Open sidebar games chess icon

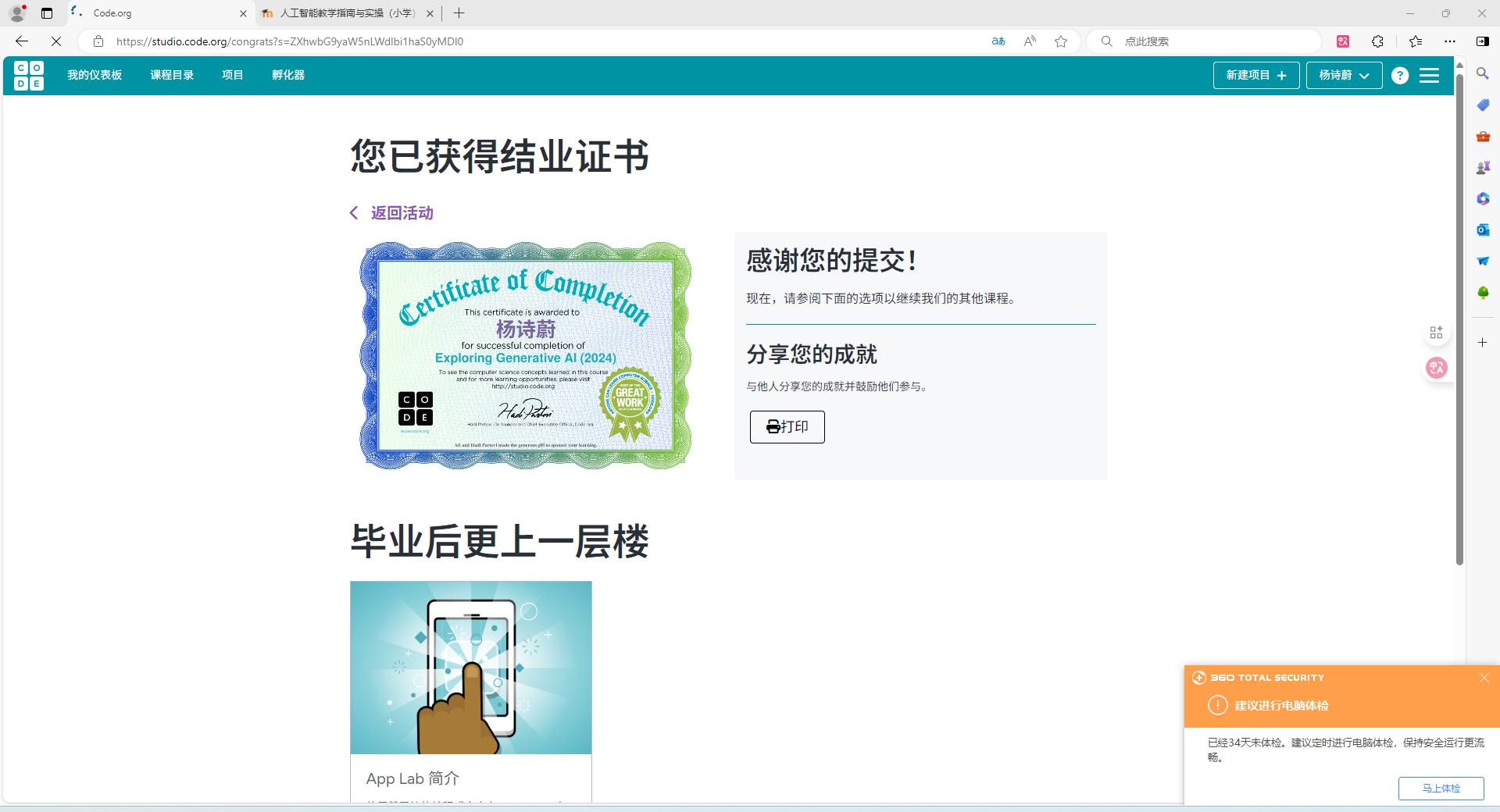coord(1483,167)
